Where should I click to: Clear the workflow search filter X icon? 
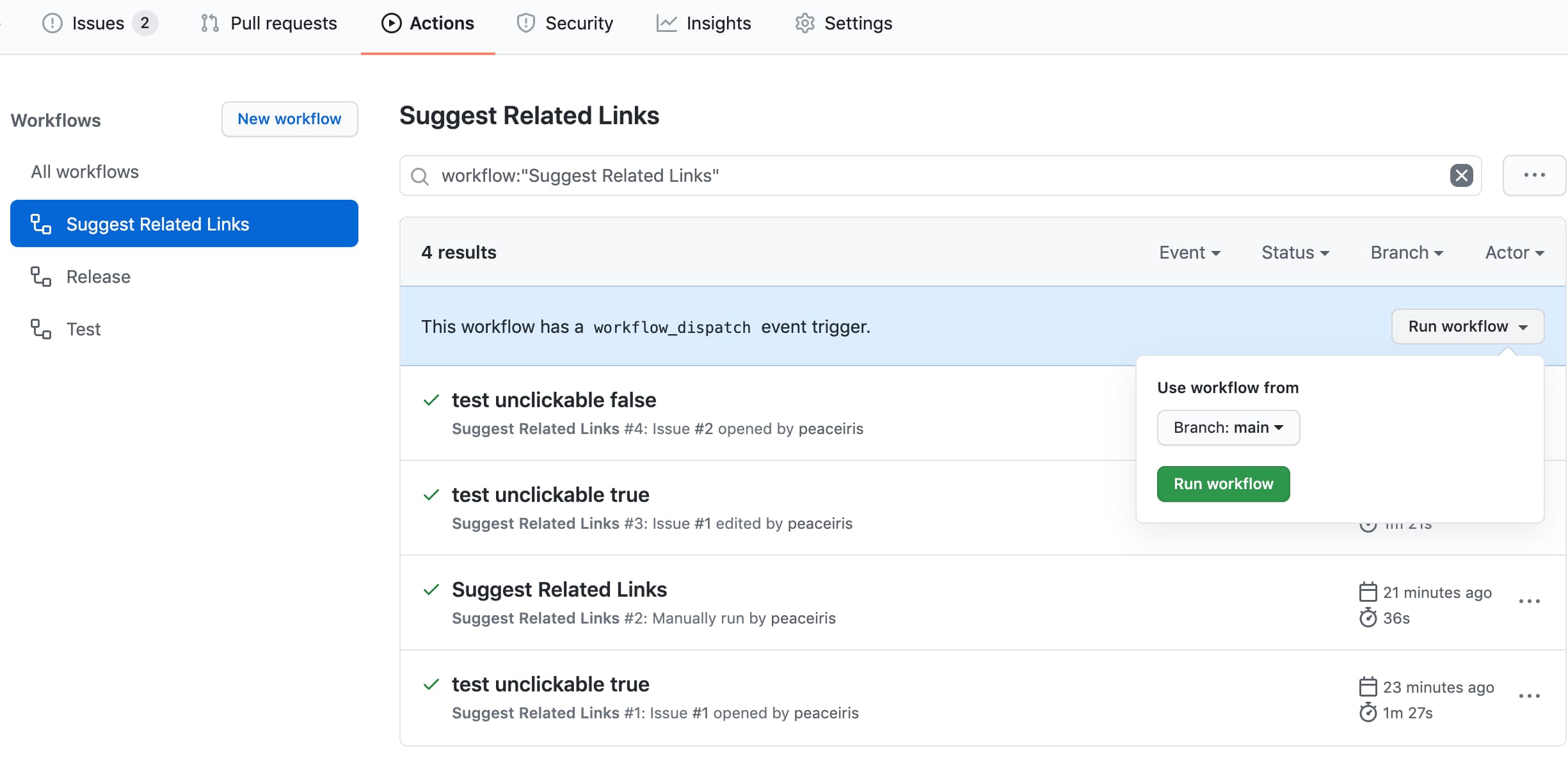point(1461,175)
